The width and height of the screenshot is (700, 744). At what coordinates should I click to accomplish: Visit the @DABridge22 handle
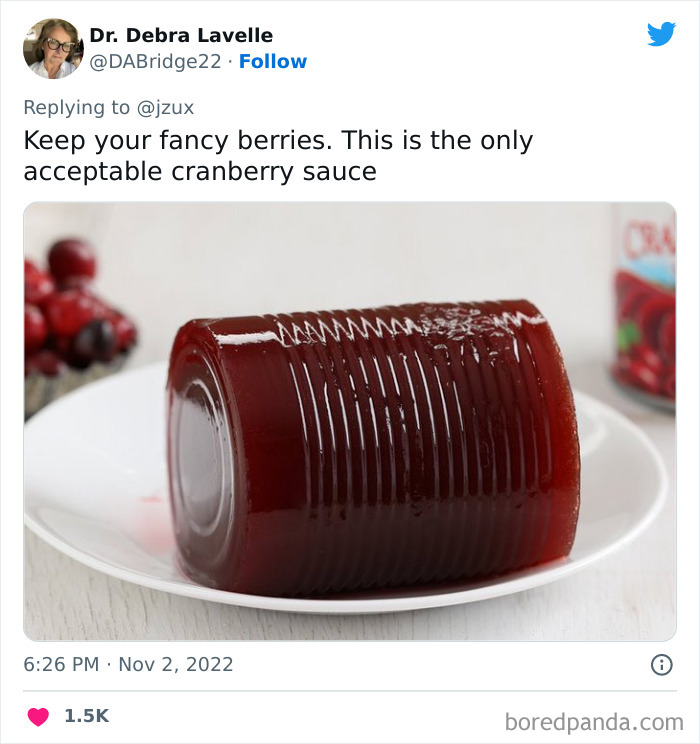point(156,62)
